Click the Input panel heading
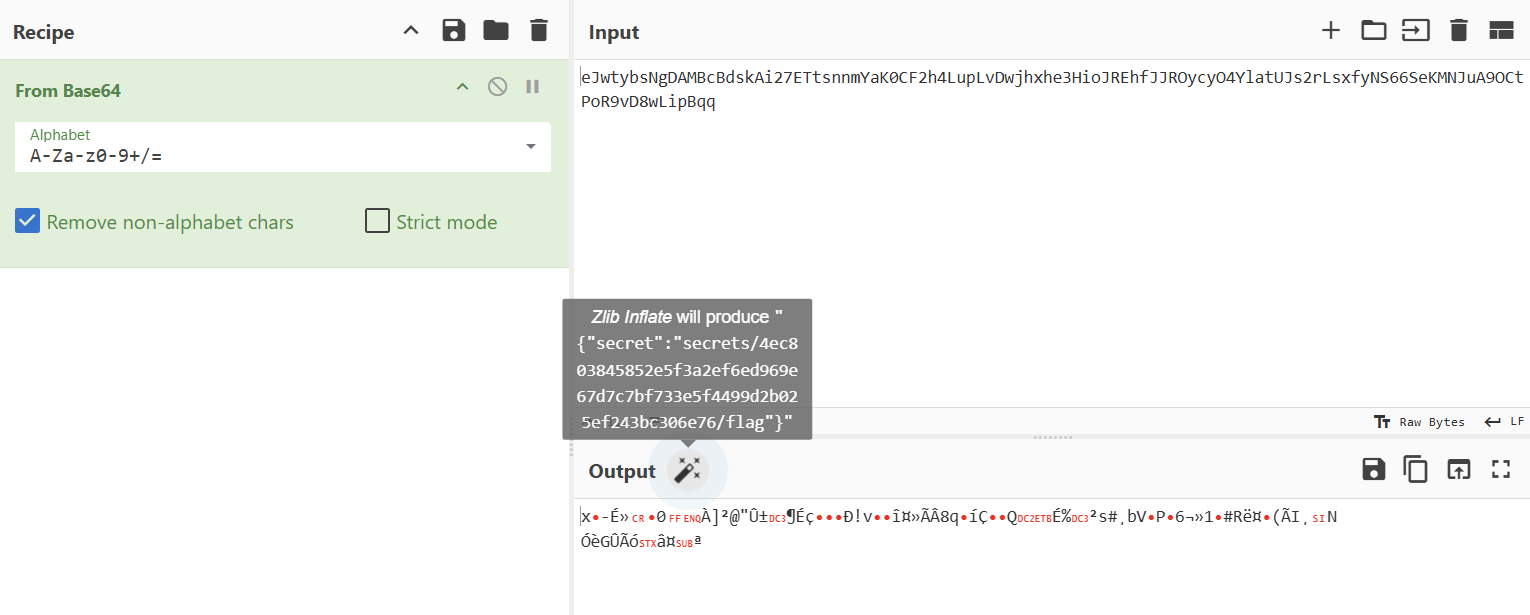This screenshot has height=615, width=1530. 614,32
